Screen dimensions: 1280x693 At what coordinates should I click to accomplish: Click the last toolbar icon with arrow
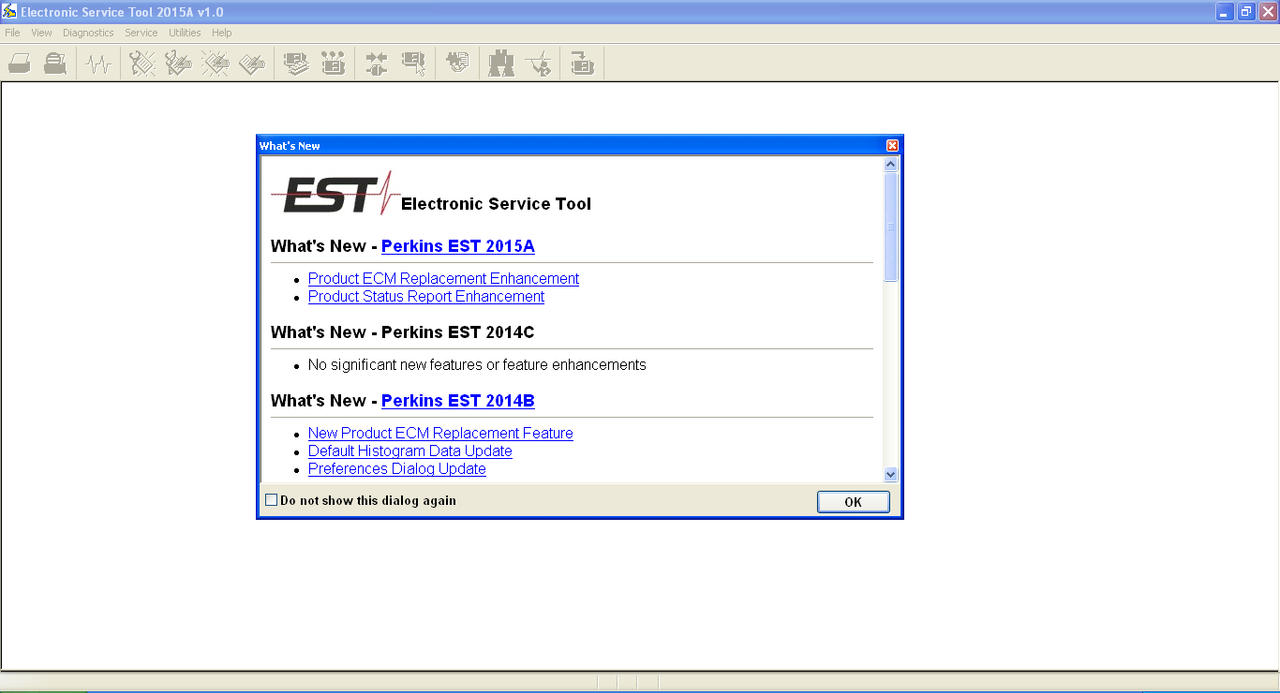tap(582, 64)
